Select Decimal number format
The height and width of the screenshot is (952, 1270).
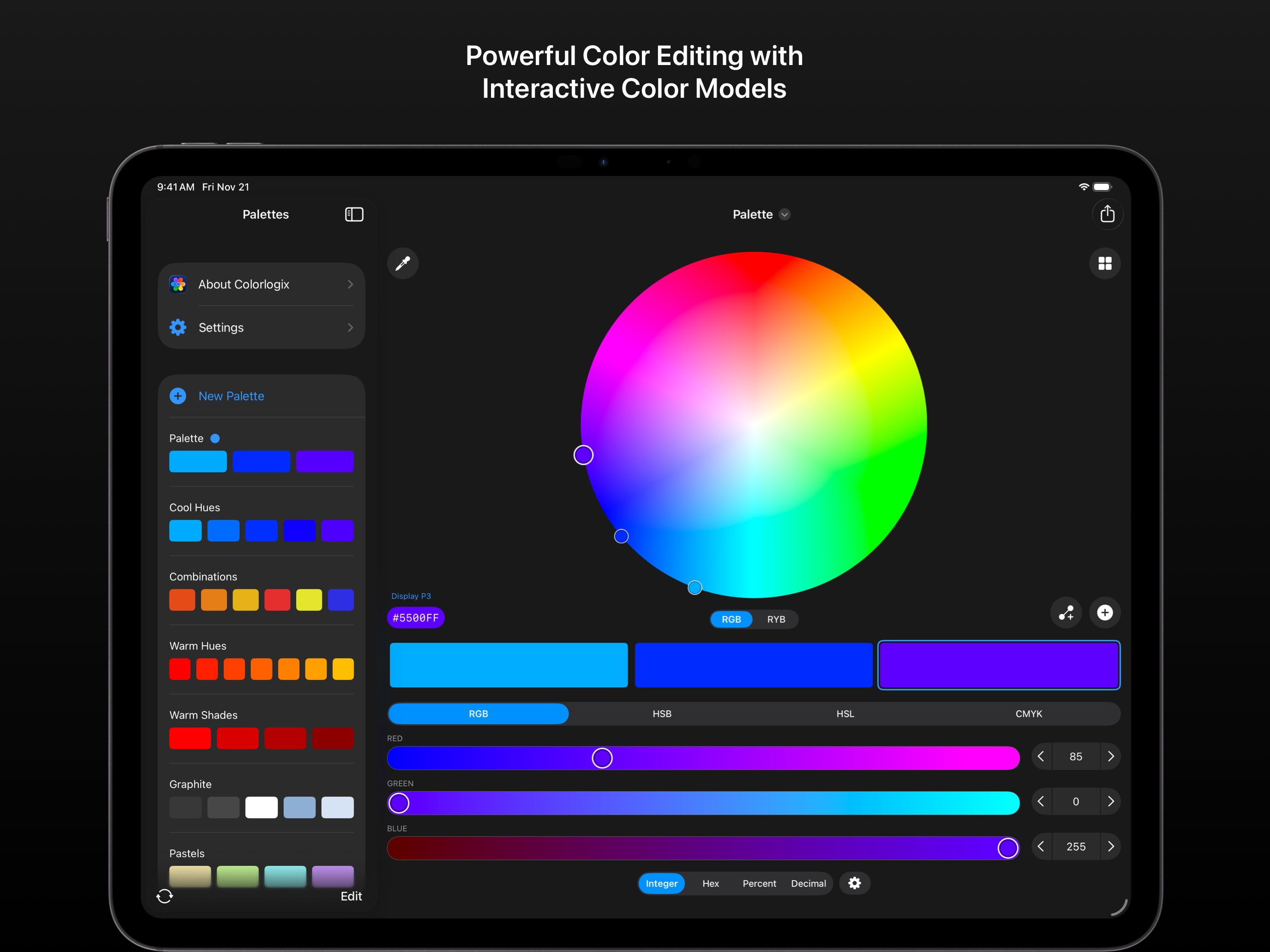[x=809, y=883]
